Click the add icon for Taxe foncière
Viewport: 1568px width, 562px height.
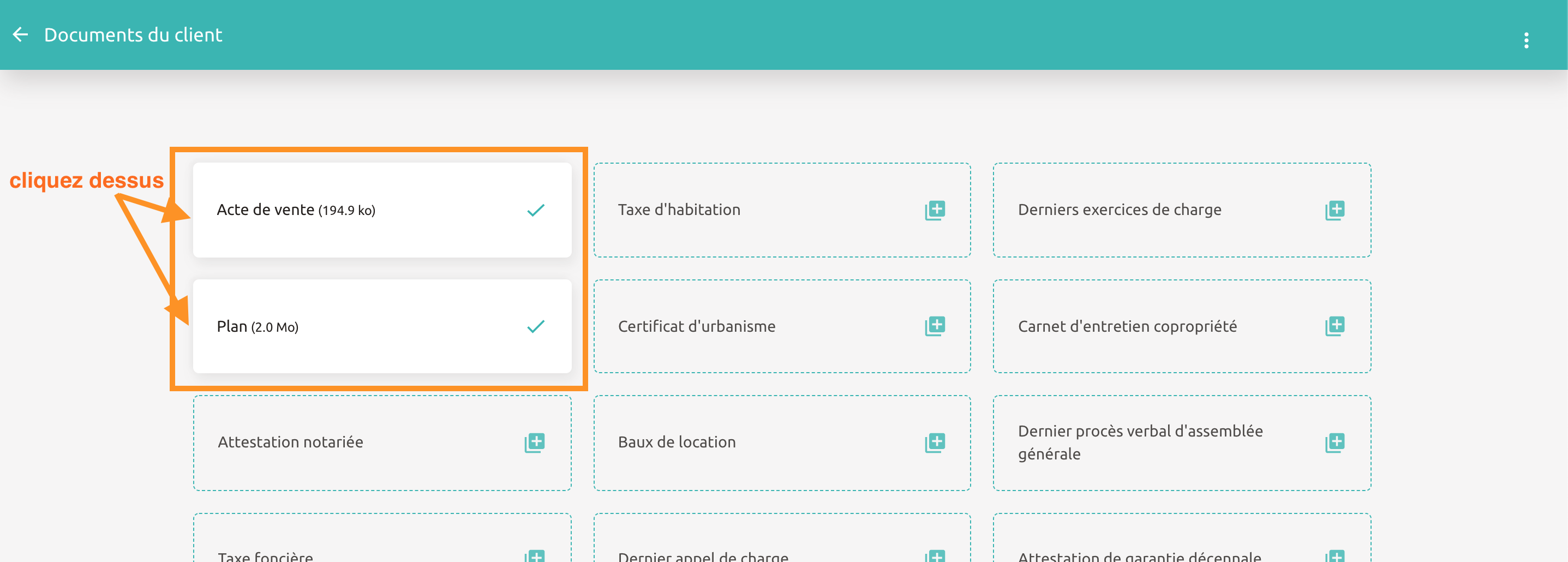(535, 556)
